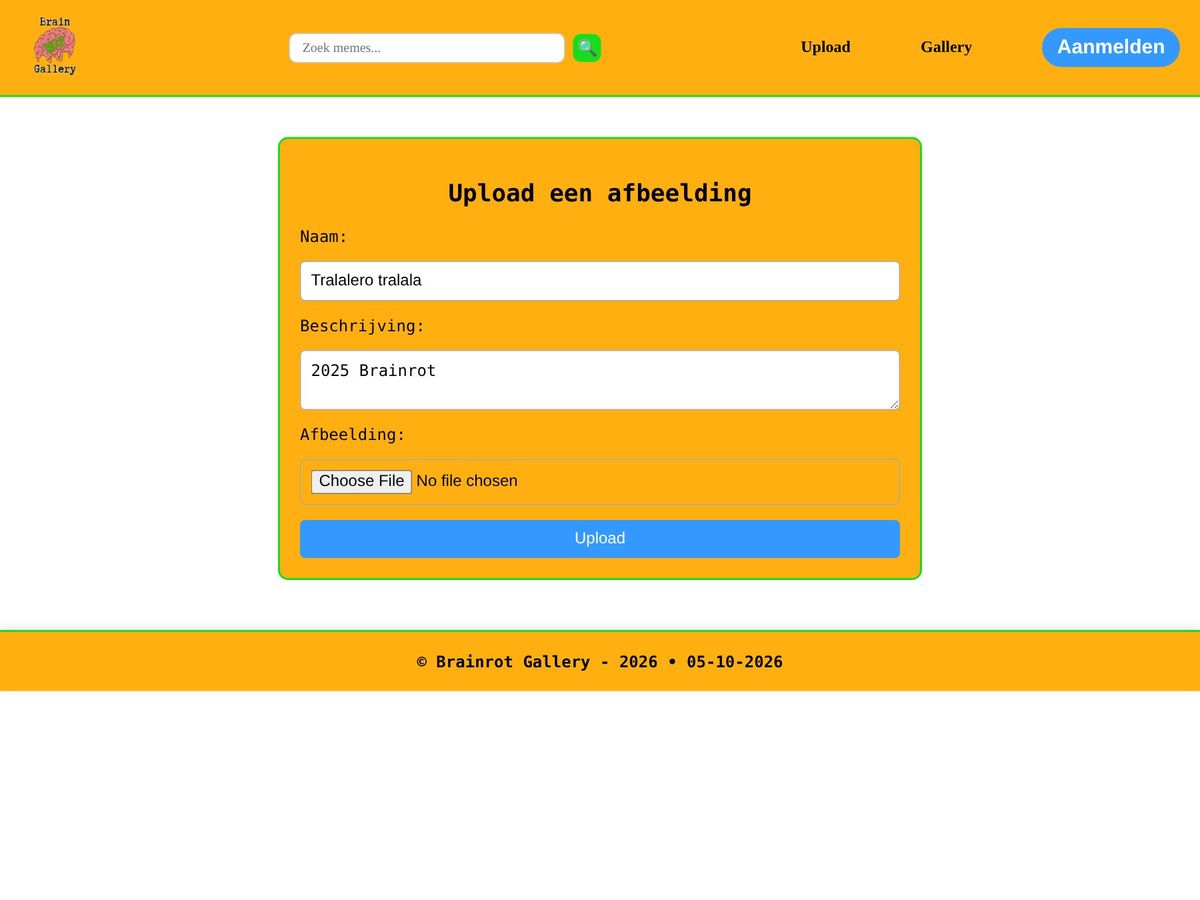This screenshot has width=1200, height=900.
Task: Open the Upload navigation link
Action: [825, 47]
